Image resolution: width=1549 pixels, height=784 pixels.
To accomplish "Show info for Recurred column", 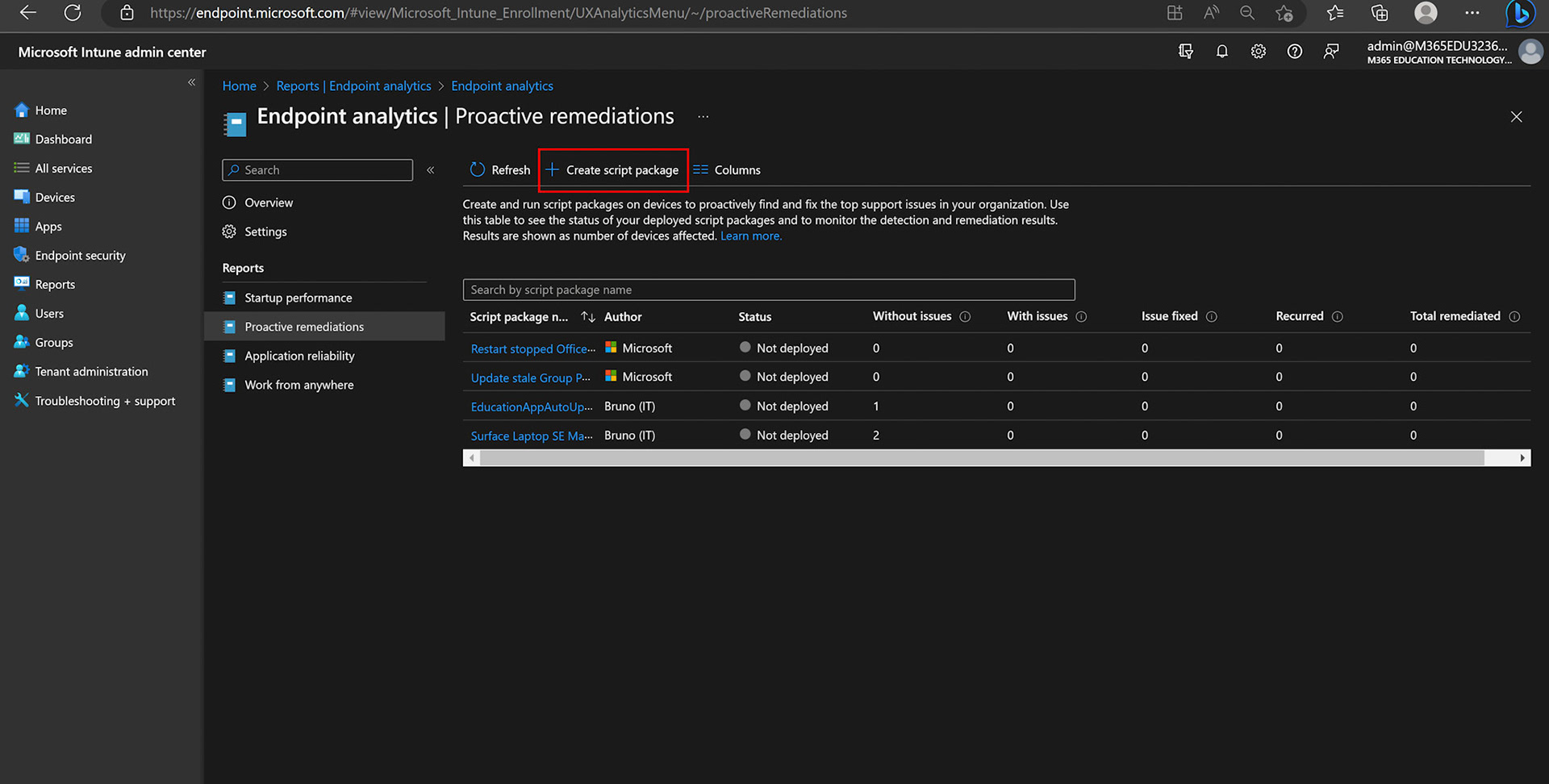I will click(x=1338, y=317).
